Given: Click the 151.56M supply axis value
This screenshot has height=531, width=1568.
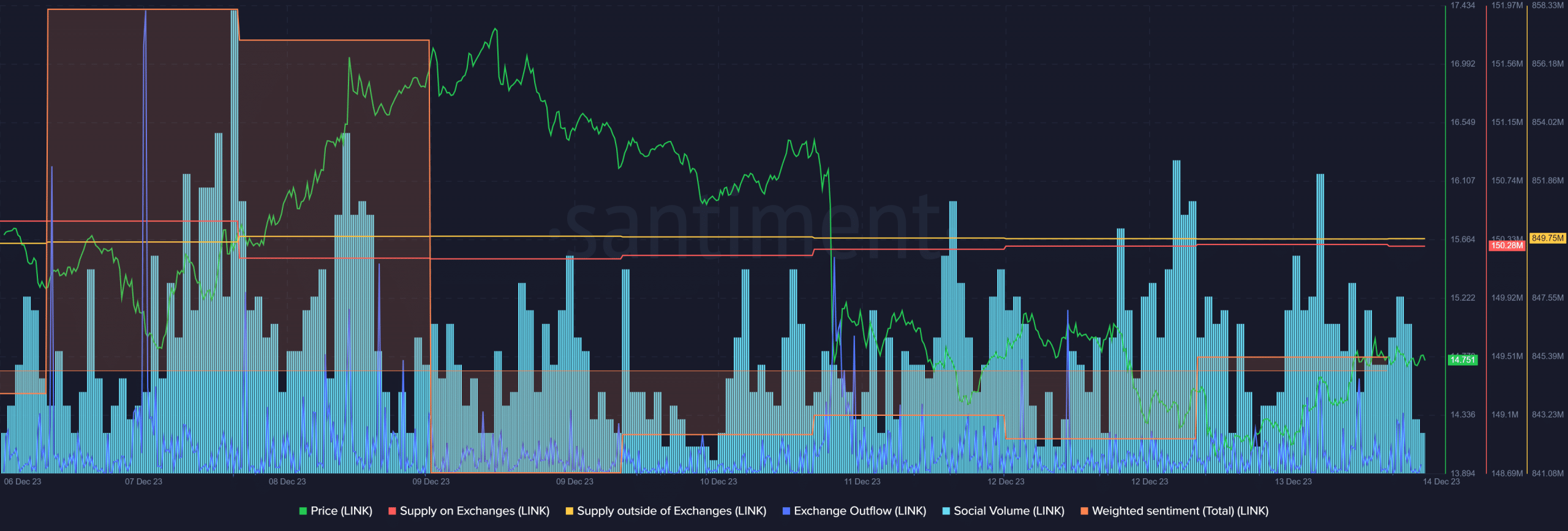Looking at the screenshot, I should point(1507,64).
